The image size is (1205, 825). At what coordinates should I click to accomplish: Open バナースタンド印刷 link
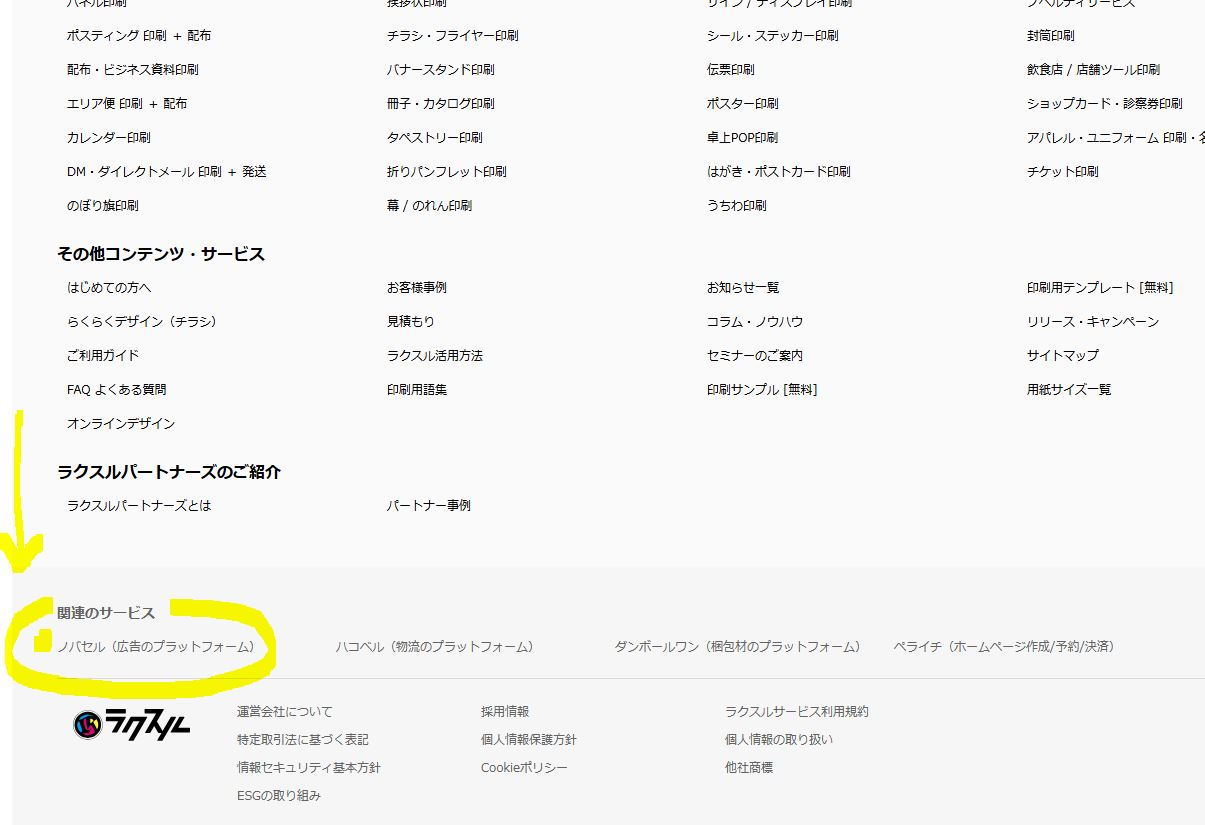point(441,70)
